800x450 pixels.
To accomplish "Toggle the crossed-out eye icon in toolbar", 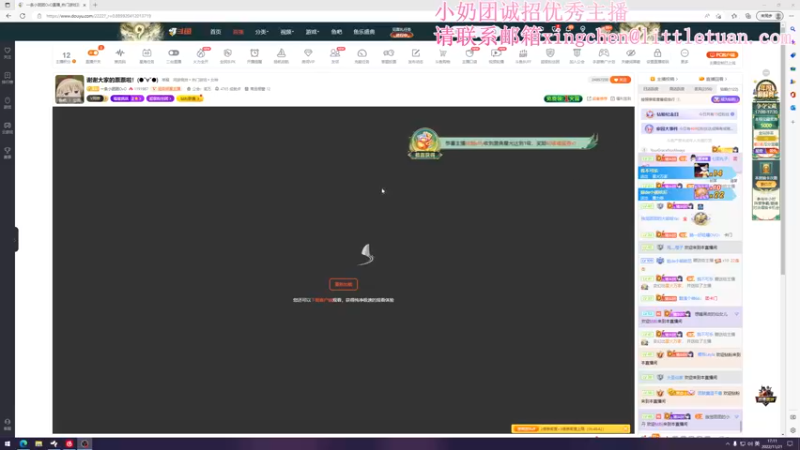I will click(x=631, y=53).
